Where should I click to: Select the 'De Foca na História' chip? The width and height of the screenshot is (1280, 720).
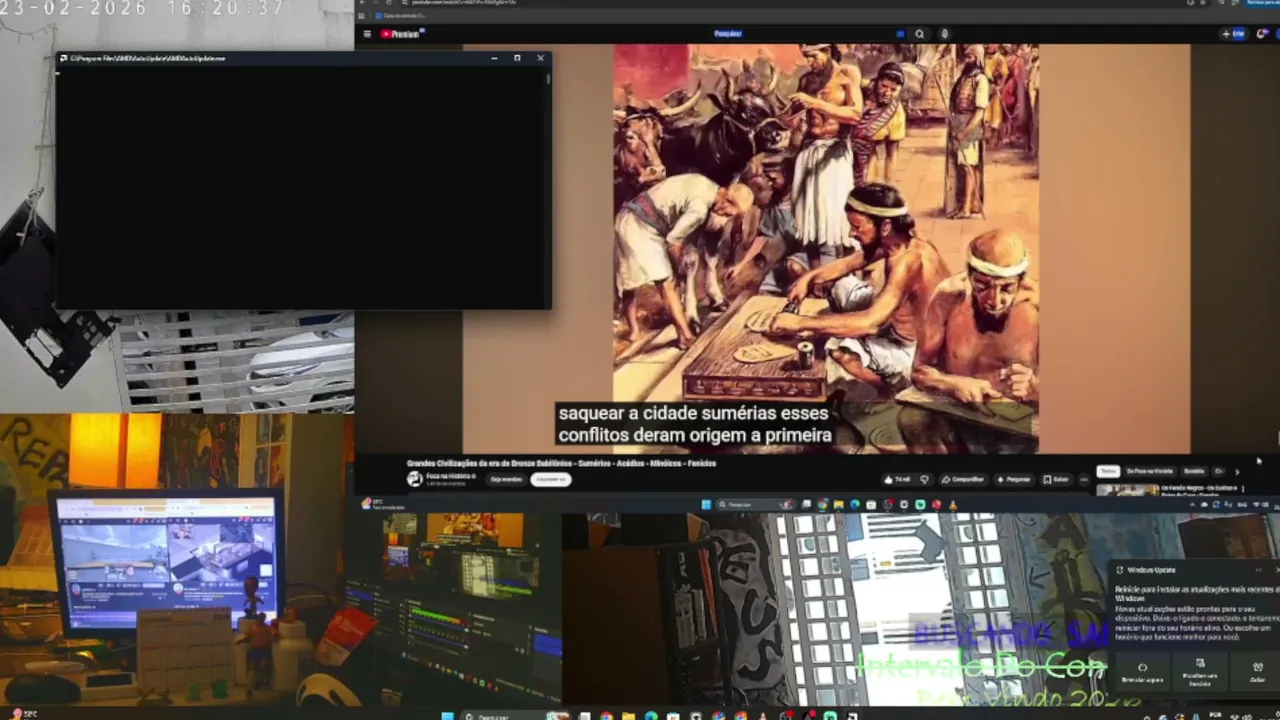click(x=1150, y=471)
